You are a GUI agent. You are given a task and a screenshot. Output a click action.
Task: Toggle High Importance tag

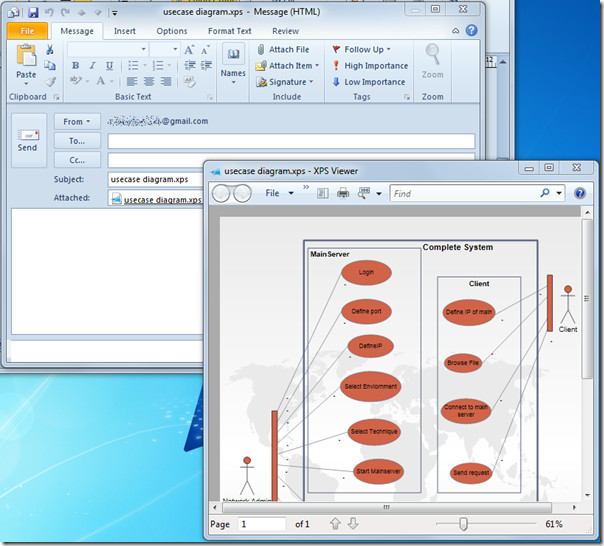(x=370, y=66)
